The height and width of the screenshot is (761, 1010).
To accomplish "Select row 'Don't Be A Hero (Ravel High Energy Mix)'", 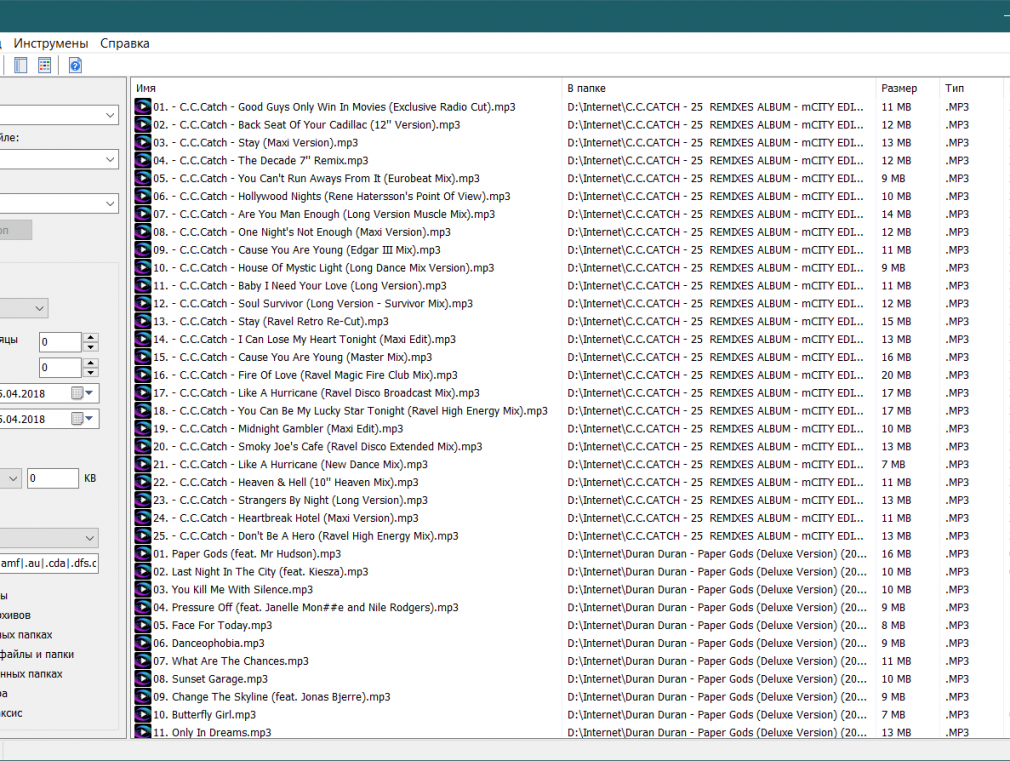I will point(567,536).
